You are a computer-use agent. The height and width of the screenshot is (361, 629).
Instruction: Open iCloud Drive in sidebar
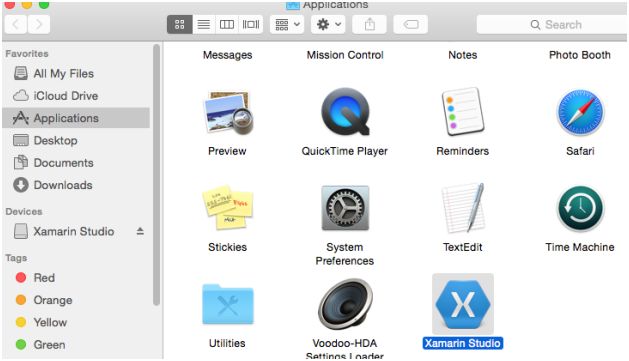76,96
